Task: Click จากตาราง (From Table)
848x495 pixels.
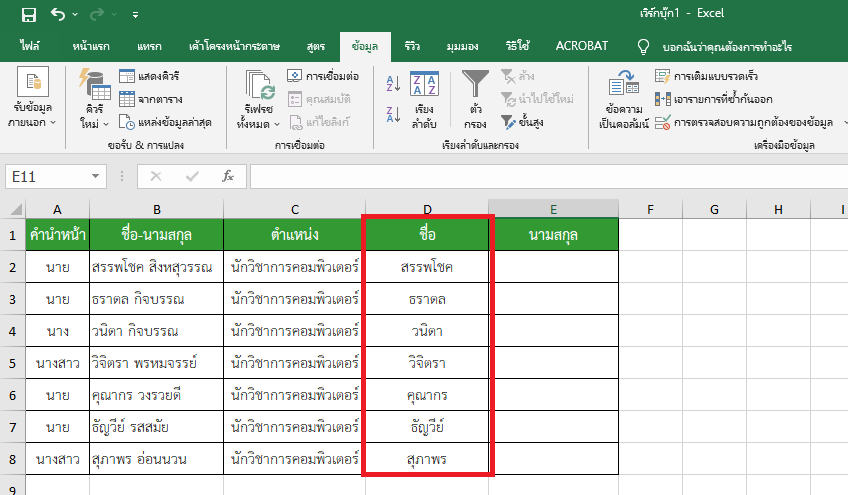Action: (150, 99)
